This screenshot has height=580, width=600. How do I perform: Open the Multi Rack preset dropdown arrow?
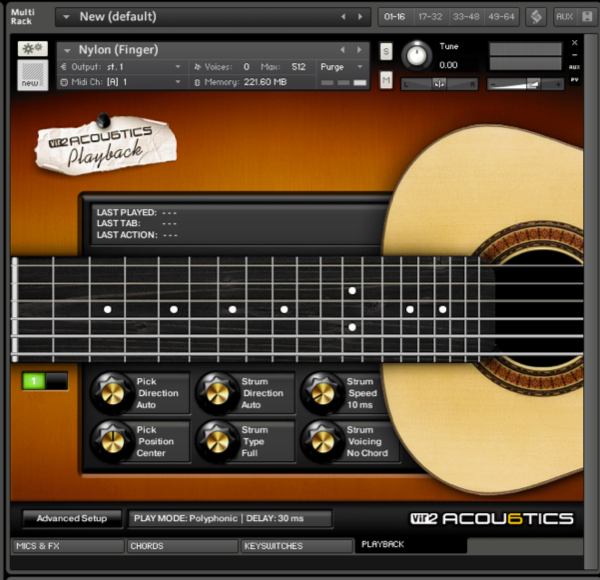tap(66, 17)
